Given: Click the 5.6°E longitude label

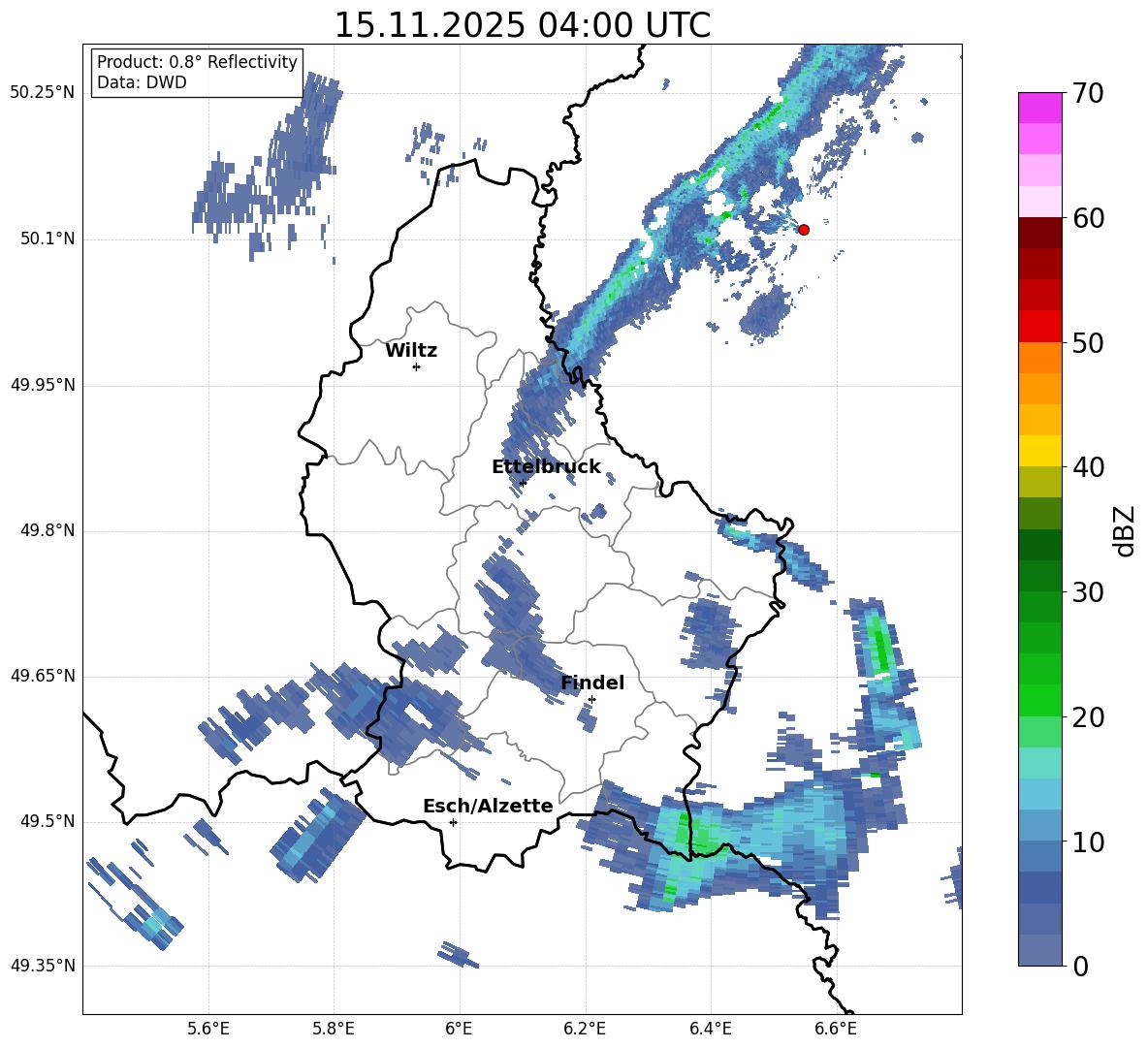Looking at the screenshot, I should click(x=208, y=1029).
